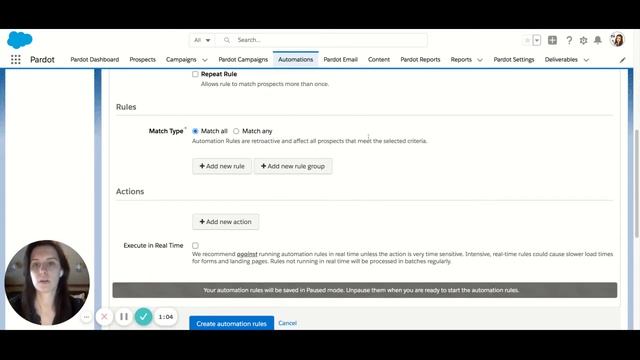Finish recording with the green checkmark
The height and width of the screenshot is (360, 640).
[143, 317]
